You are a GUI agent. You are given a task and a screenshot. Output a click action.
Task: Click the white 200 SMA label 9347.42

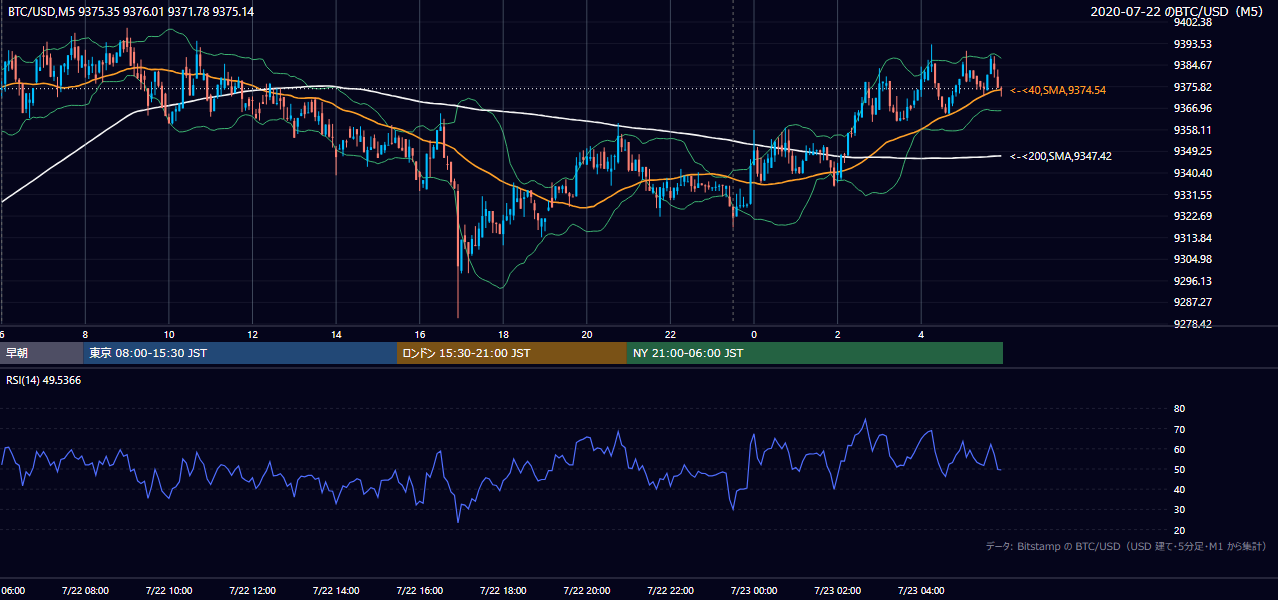1061,156
